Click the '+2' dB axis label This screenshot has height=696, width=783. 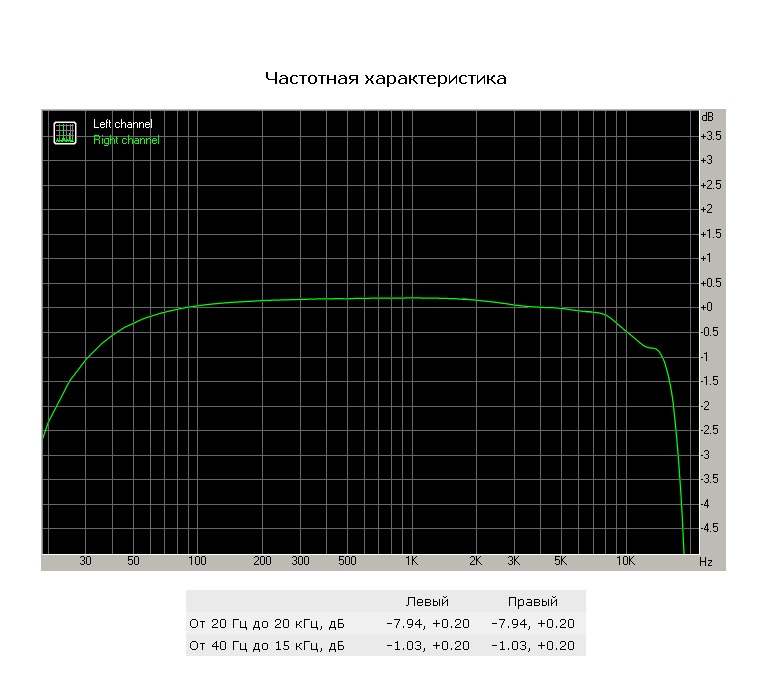click(707, 209)
